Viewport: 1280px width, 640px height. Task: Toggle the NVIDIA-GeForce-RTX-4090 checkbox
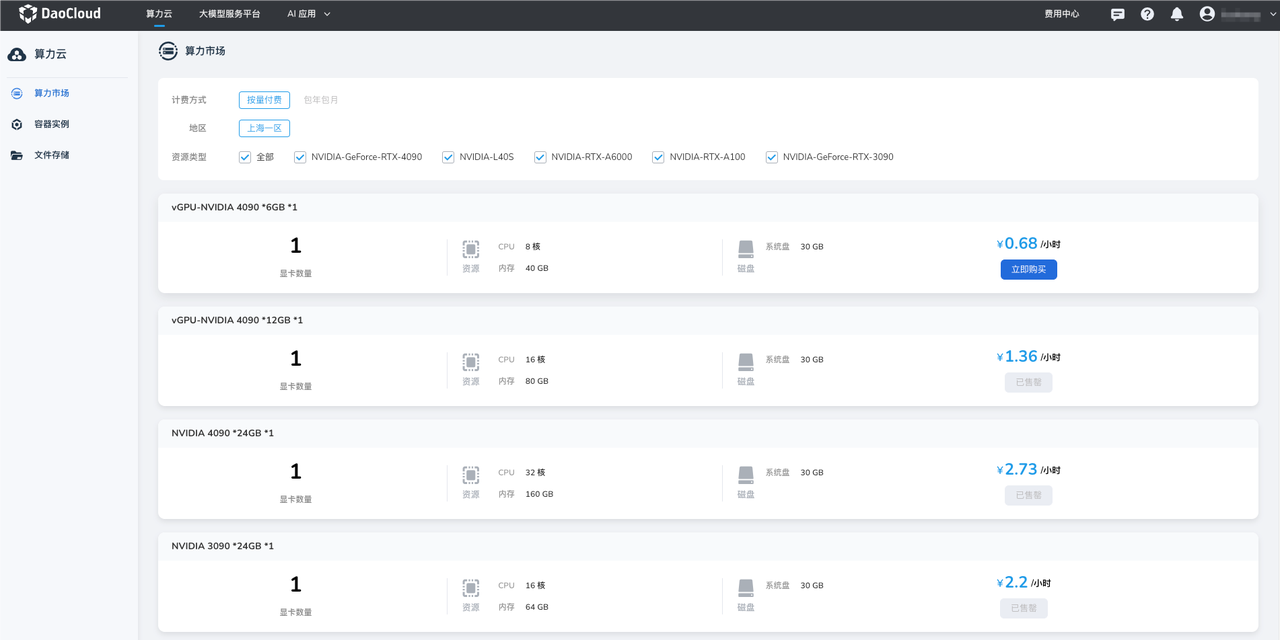(300, 157)
